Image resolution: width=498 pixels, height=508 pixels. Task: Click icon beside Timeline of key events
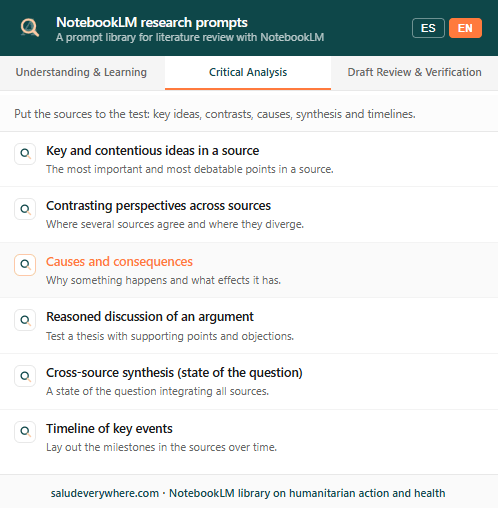25,432
